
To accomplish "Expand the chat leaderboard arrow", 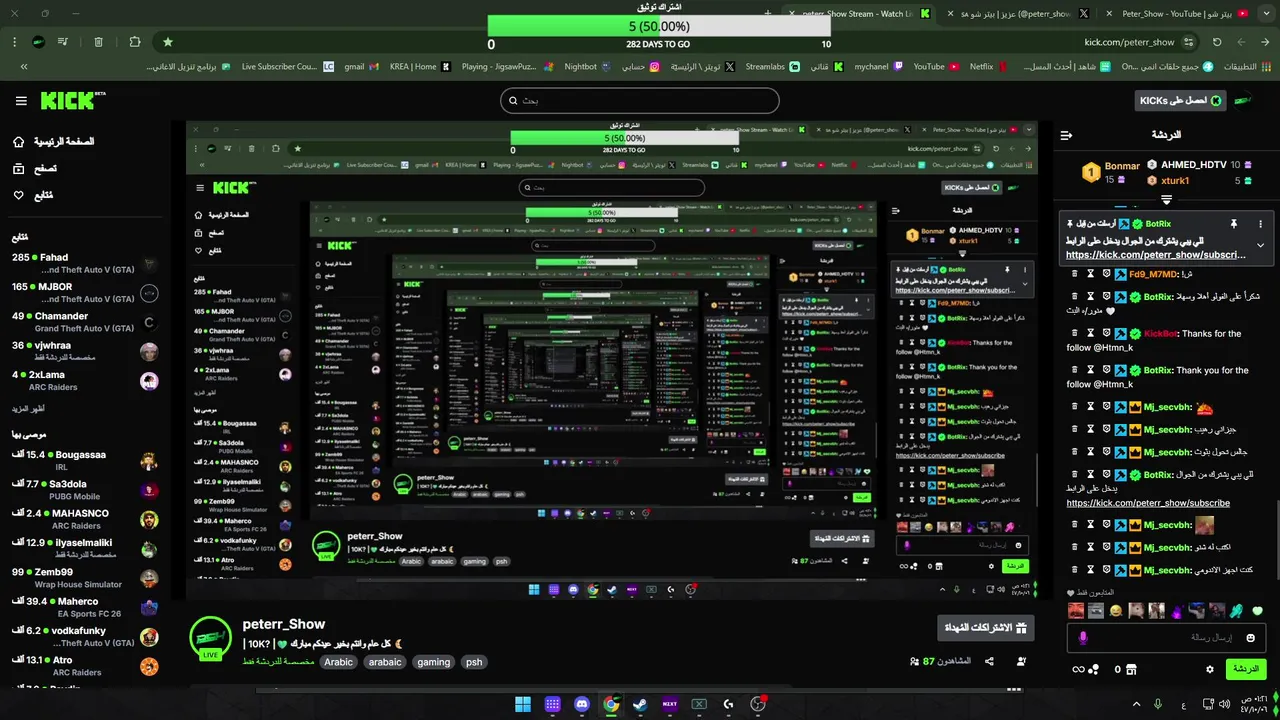I will point(1166,200).
